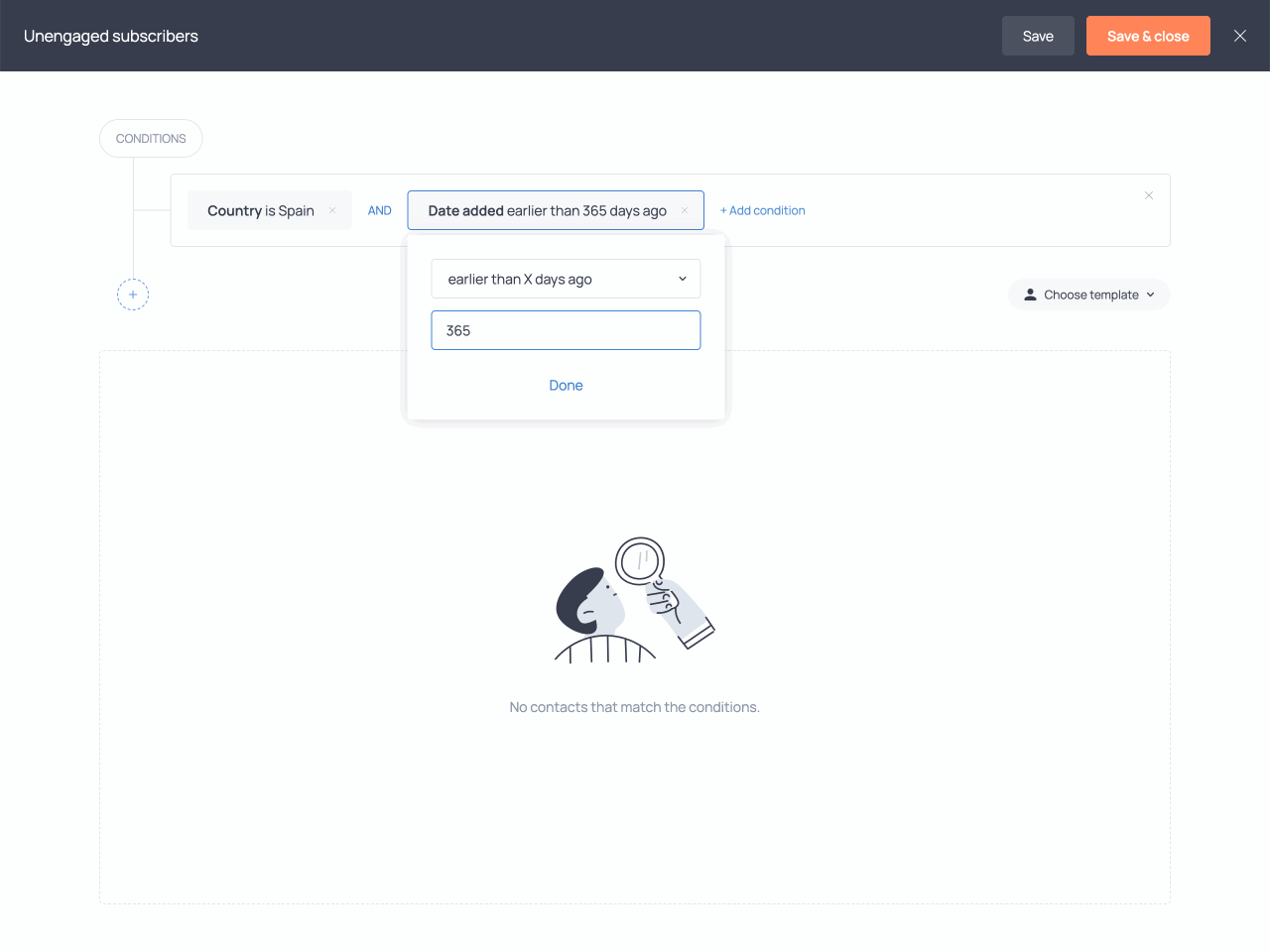Click the Unengaged subscribers segment title
Image resolution: width=1270 pixels, height=952 pixels.
111,36
